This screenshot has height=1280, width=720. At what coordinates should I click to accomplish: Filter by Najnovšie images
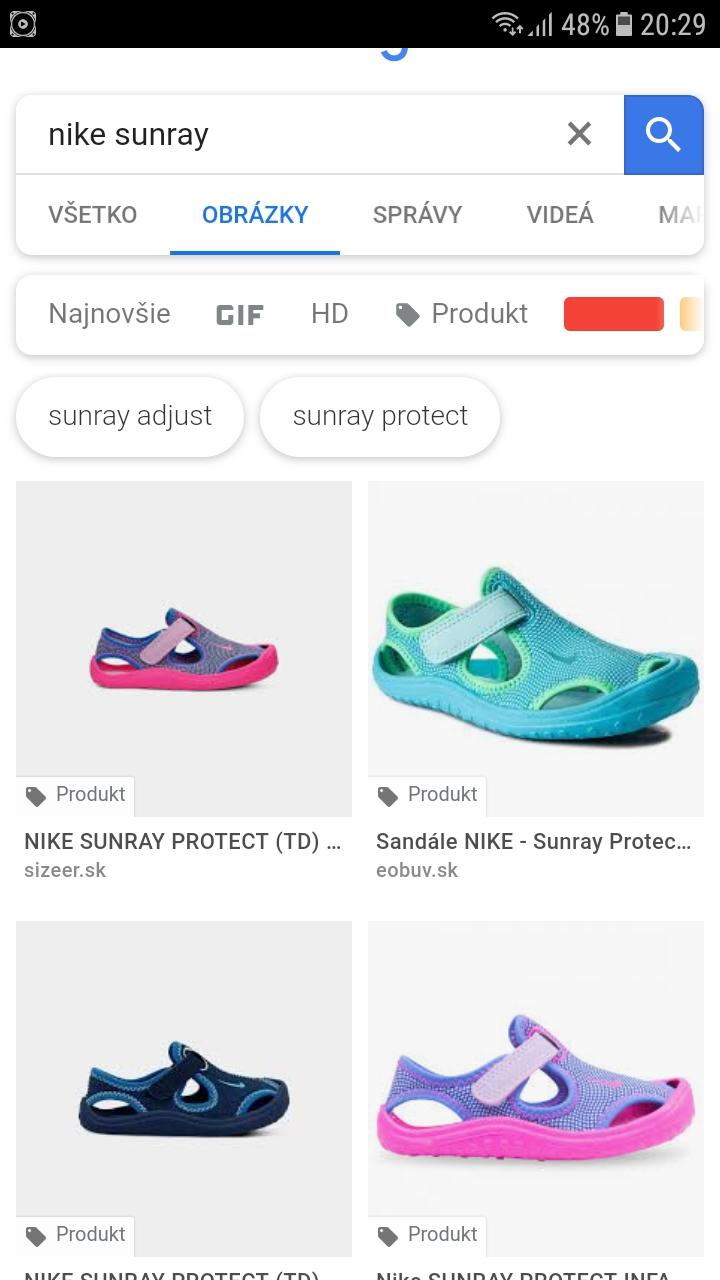tap(109, 314)
